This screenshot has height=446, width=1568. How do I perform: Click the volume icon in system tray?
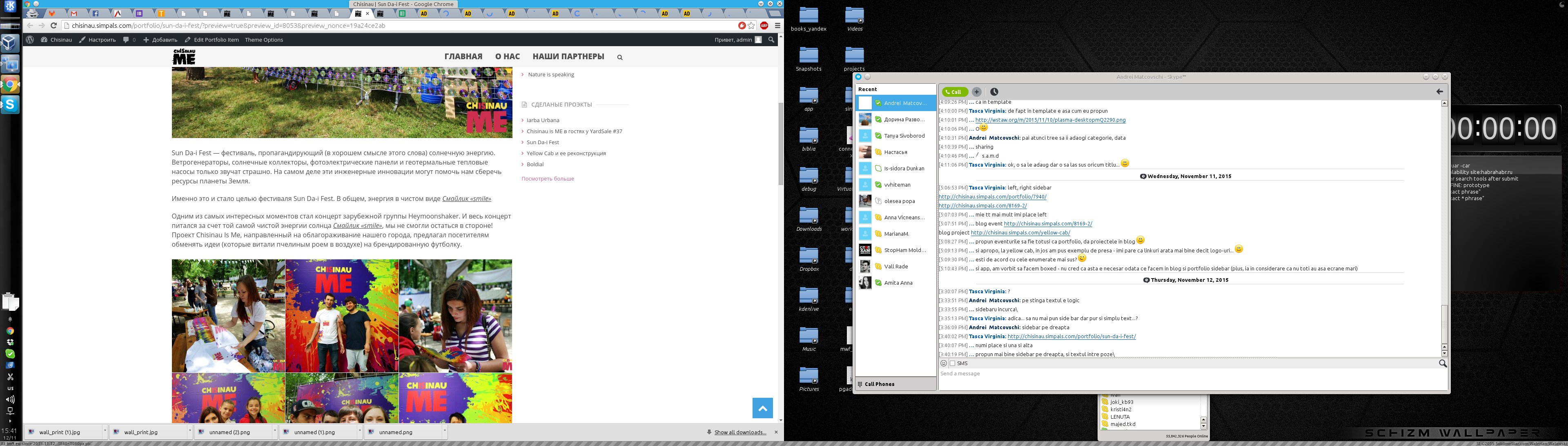pos(10,399)
